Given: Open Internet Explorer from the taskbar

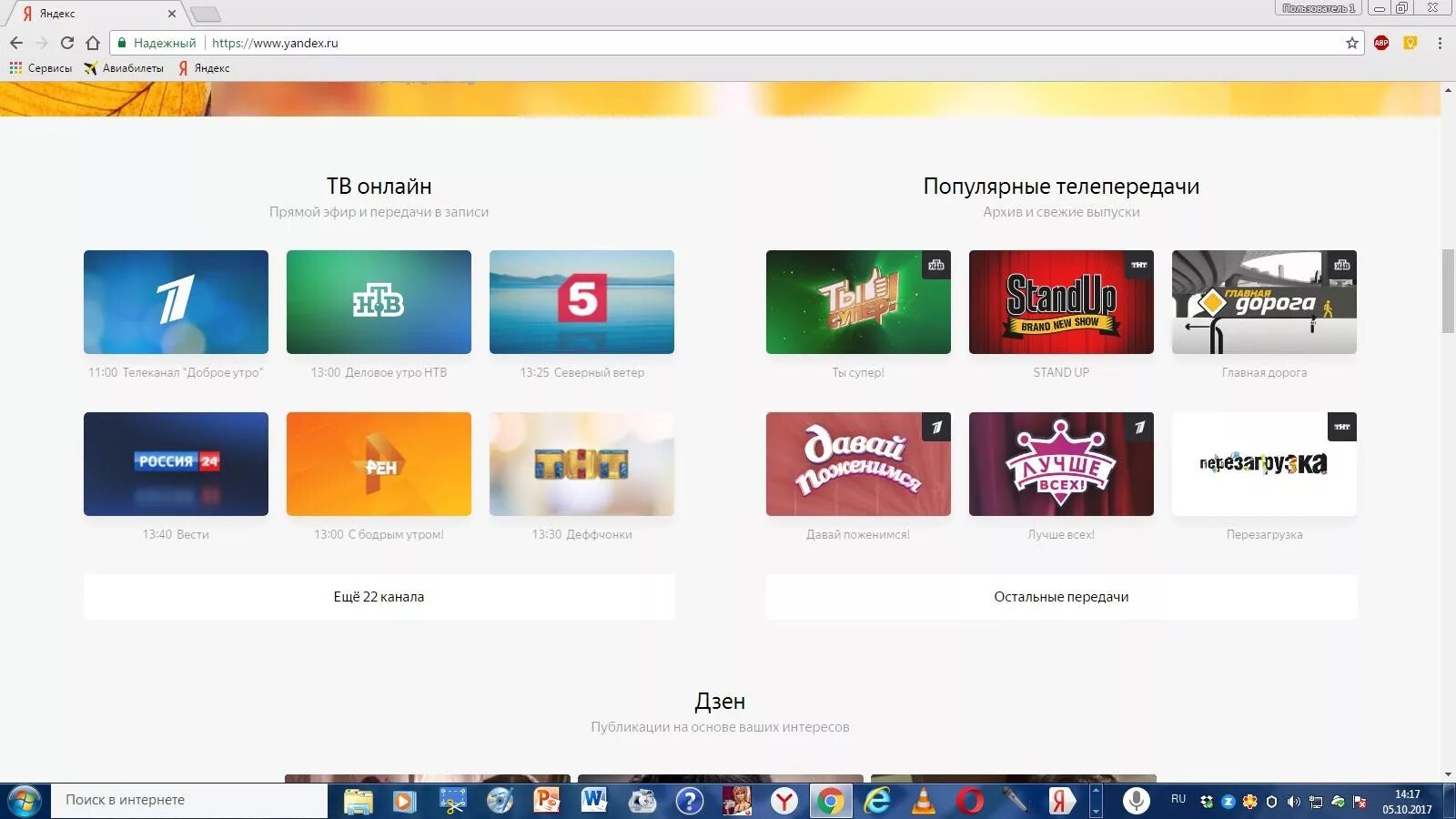Looking at the screenshot, I should [x=877, y=801].
